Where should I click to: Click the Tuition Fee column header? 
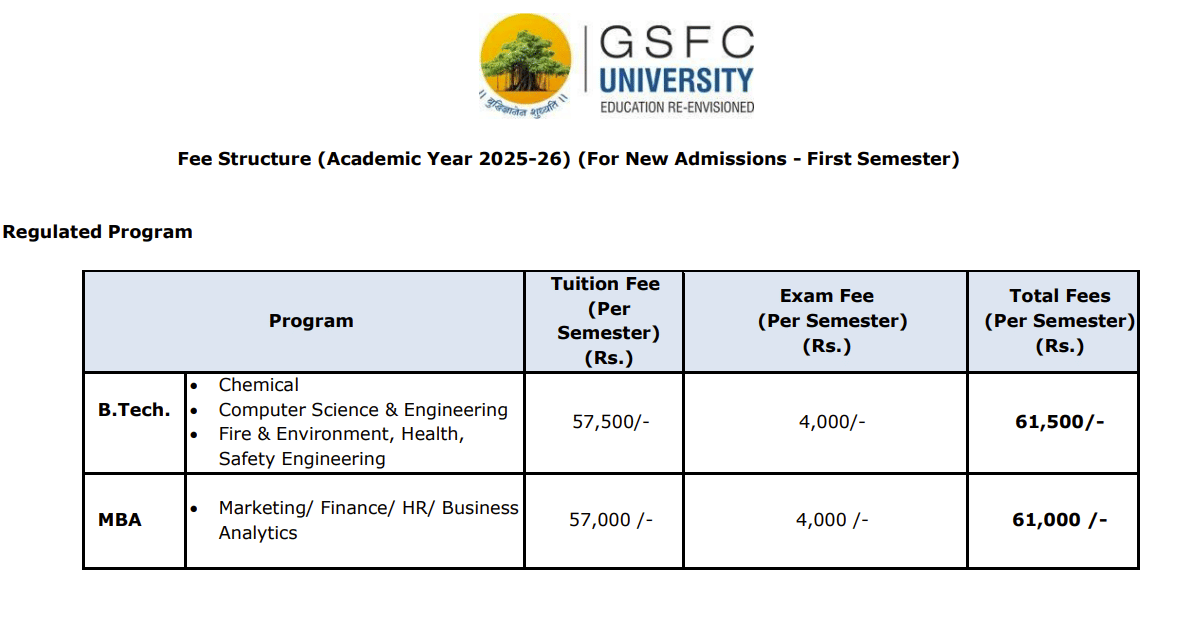(x=605, y=321)
